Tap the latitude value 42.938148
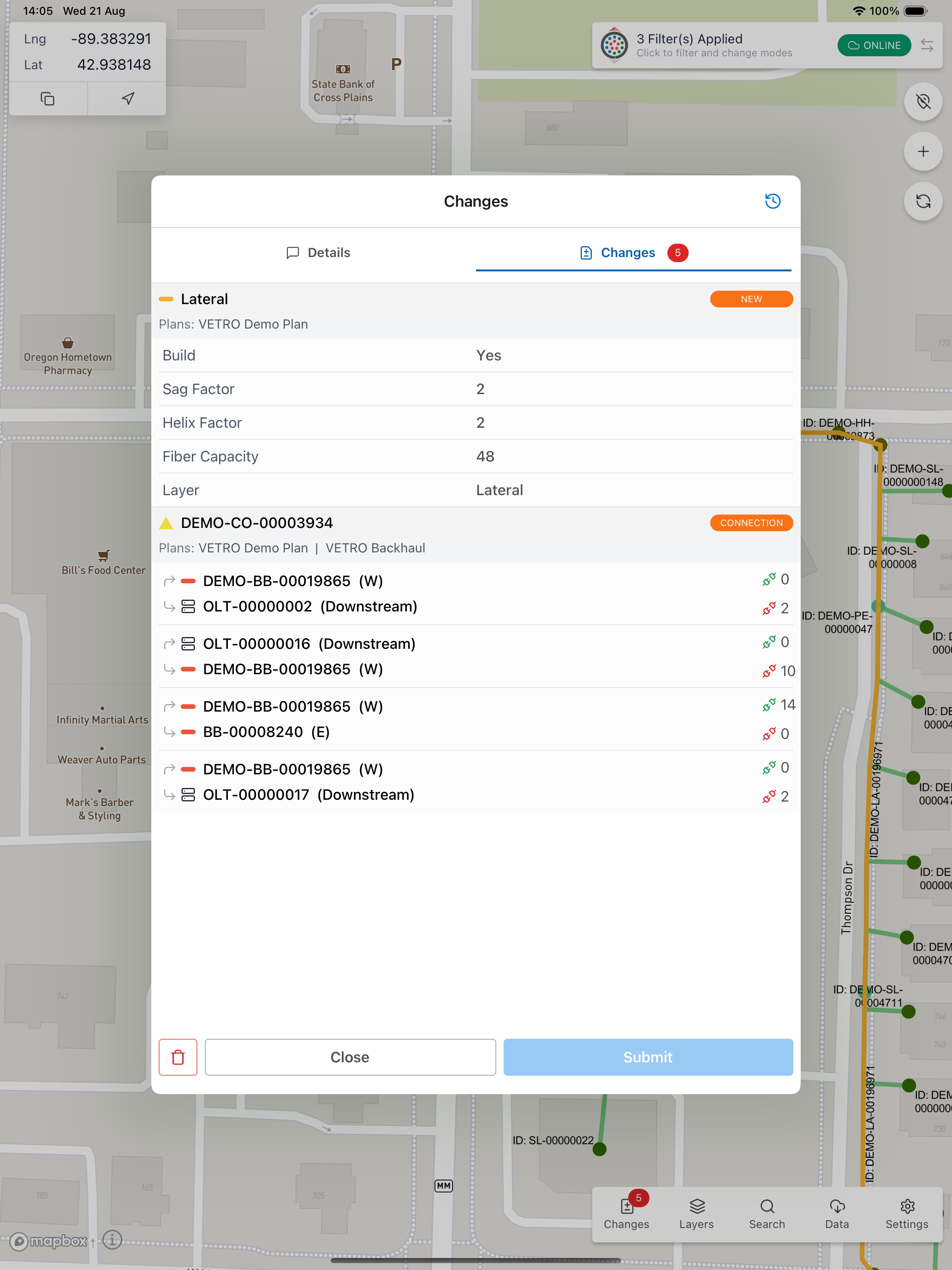Viewport: 952px width, 1270px height. [113, 65]
